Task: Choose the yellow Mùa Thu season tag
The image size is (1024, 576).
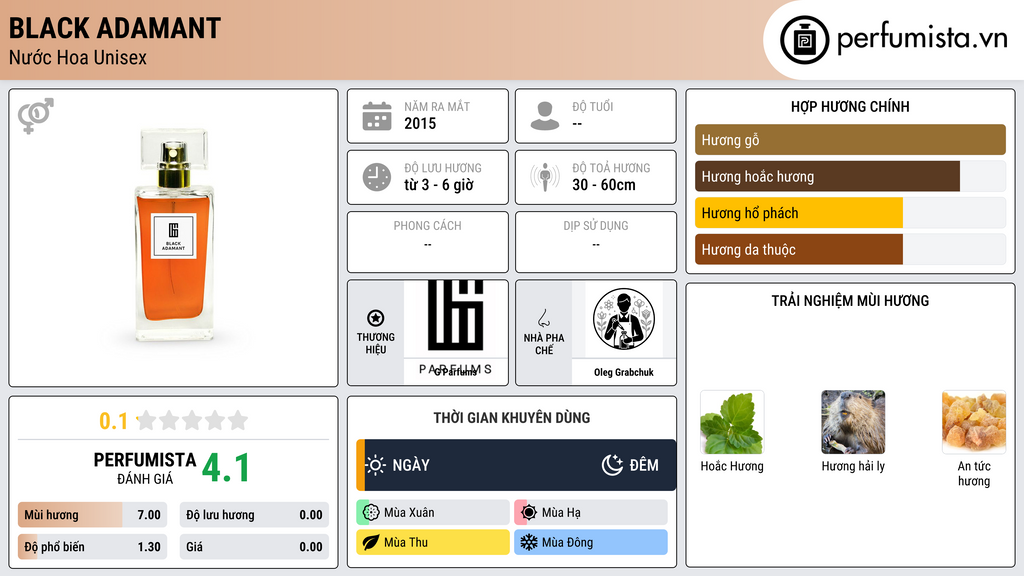Action: click(x=433, y=542)
